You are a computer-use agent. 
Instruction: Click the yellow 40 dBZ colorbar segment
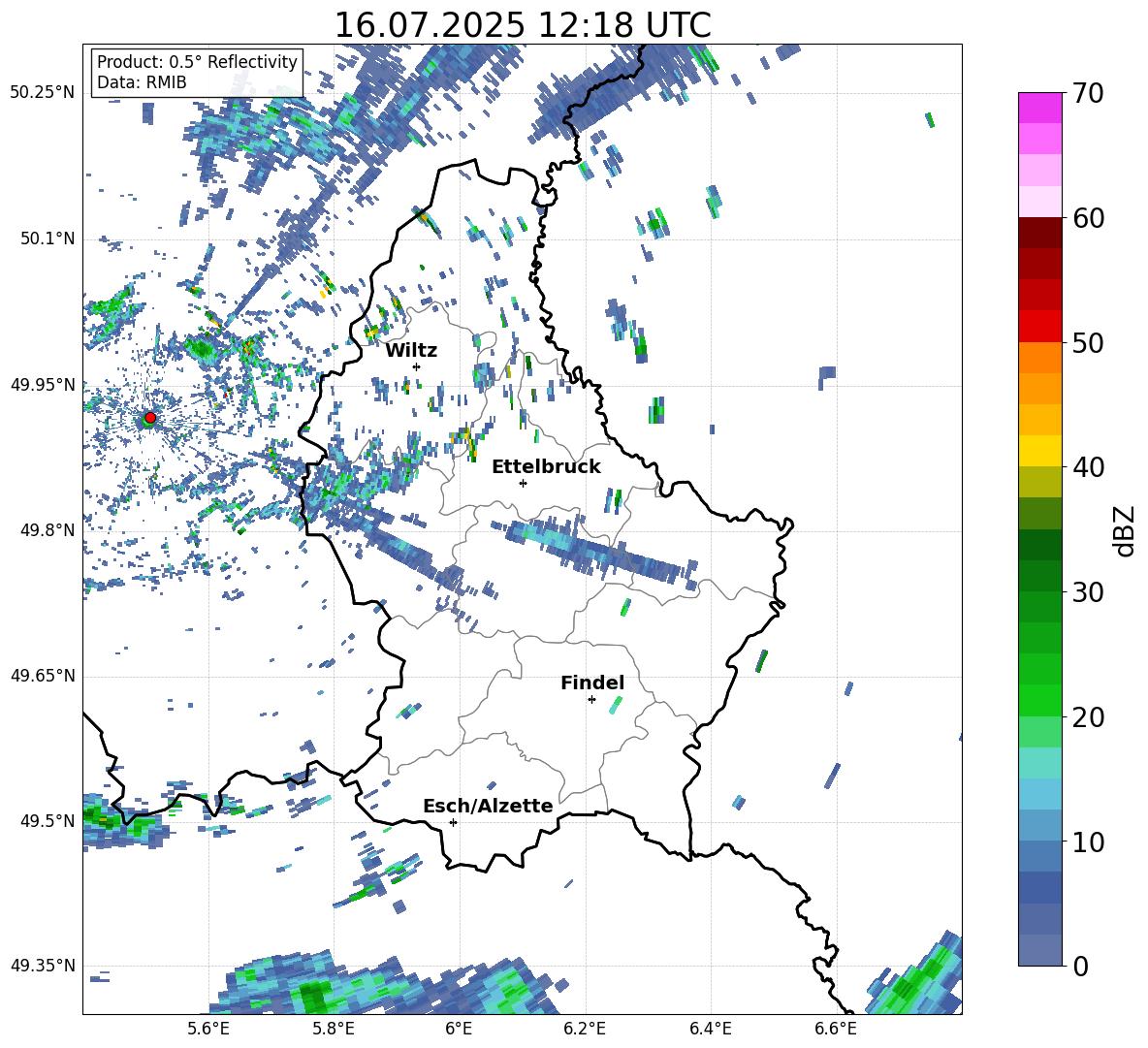pyautogui.click(x=1039, y=451)
